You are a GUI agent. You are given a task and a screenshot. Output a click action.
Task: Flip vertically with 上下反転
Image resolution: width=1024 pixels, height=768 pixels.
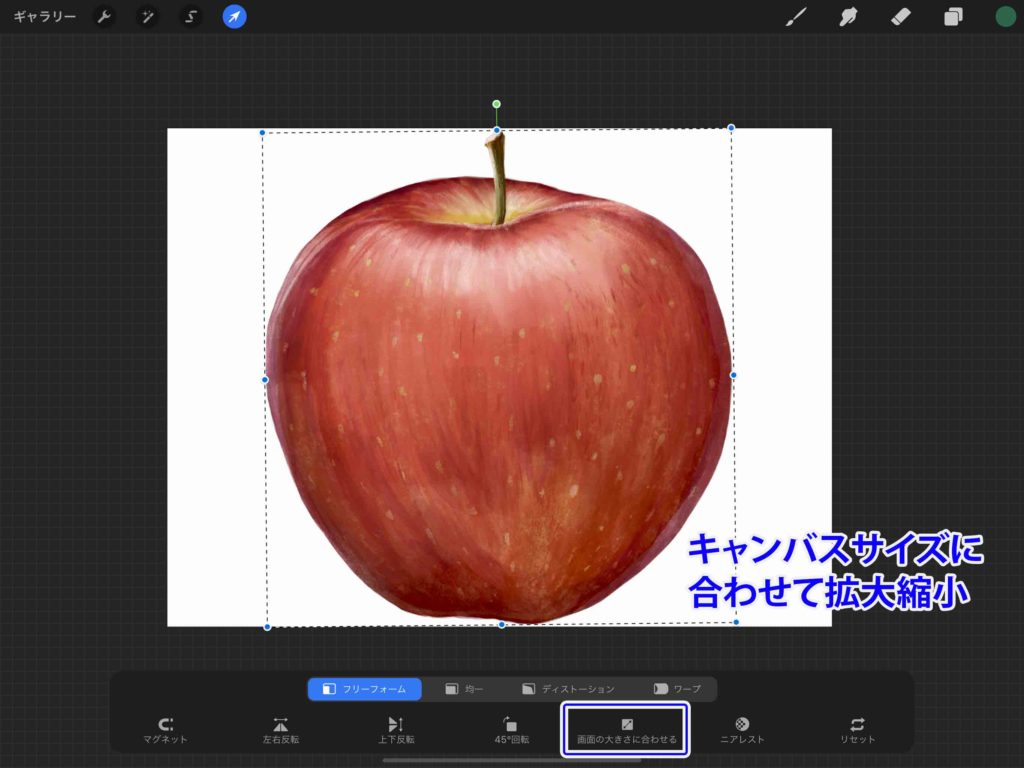point(396,729)
